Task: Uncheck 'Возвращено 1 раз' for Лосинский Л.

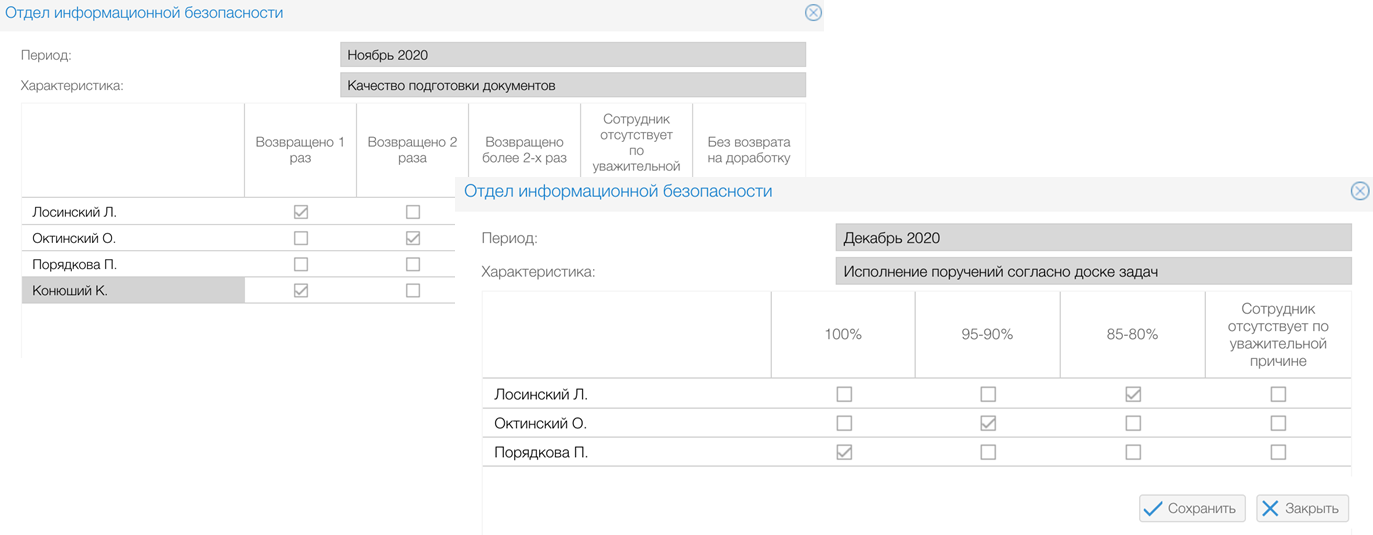Action: (300, 212)
